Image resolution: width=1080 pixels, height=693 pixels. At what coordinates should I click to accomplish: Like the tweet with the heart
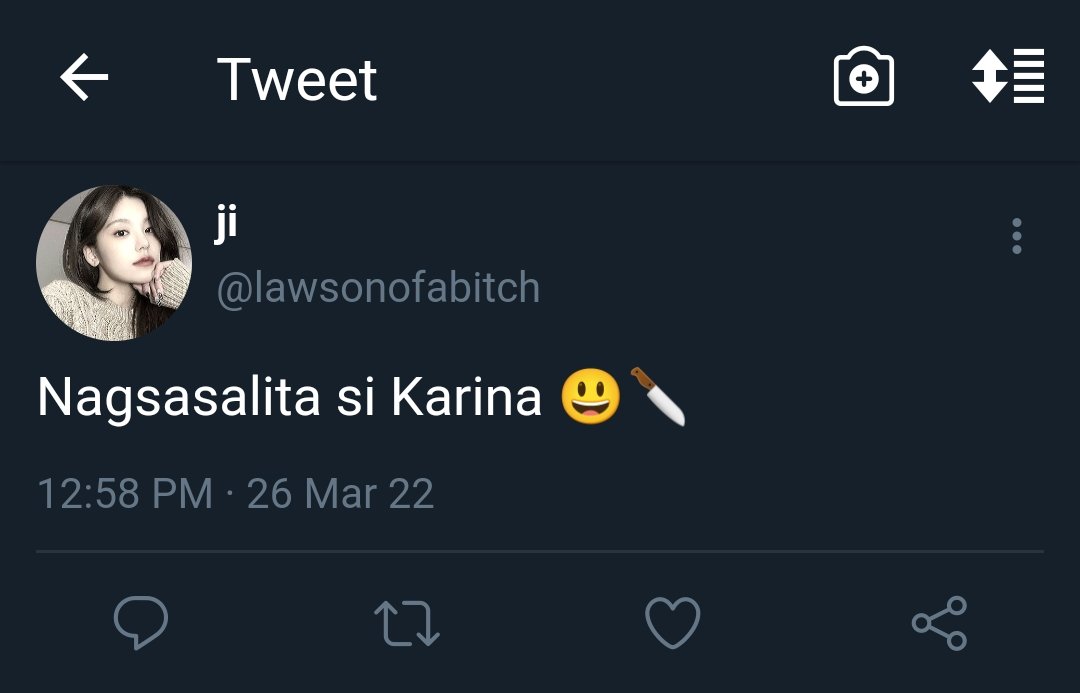672,623
